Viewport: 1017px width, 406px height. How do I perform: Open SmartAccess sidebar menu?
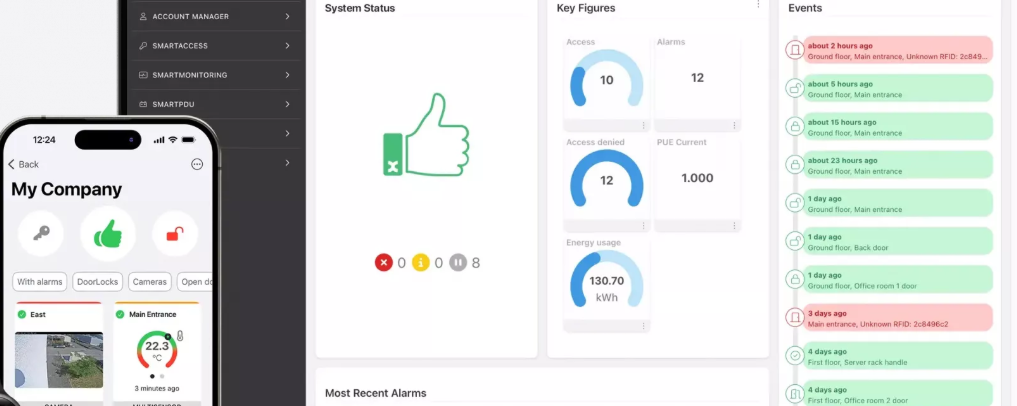(215, 46)
